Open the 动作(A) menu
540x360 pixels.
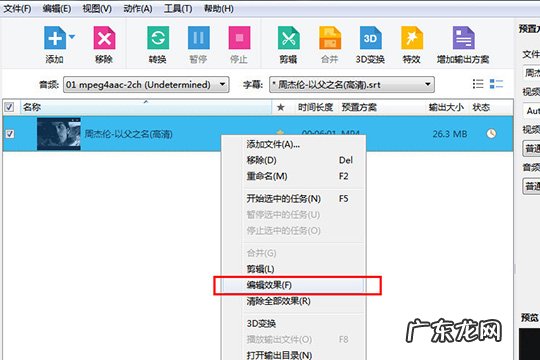(x=138, y=8)
